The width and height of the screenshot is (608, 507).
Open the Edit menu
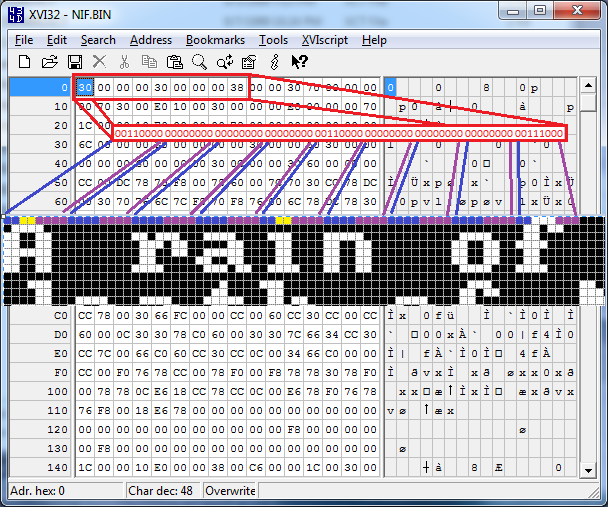tap(57, 40)
